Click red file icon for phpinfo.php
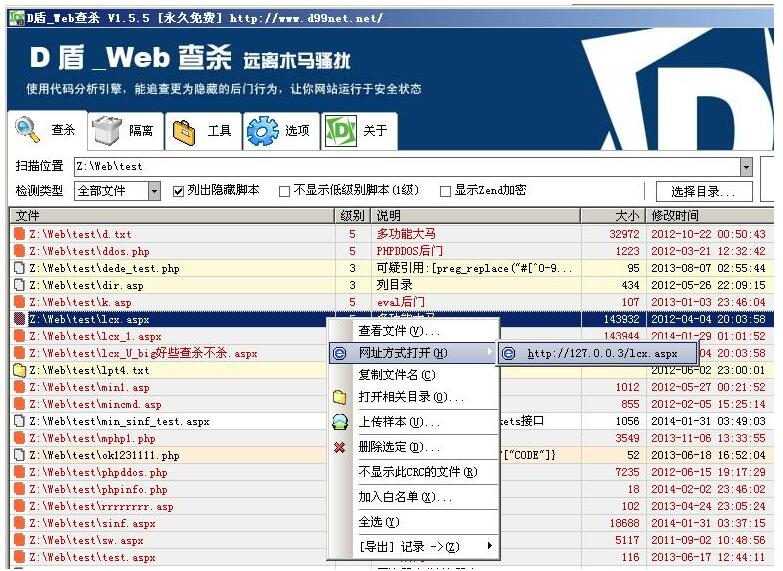The image size is (783, 571). click(19, 489)
